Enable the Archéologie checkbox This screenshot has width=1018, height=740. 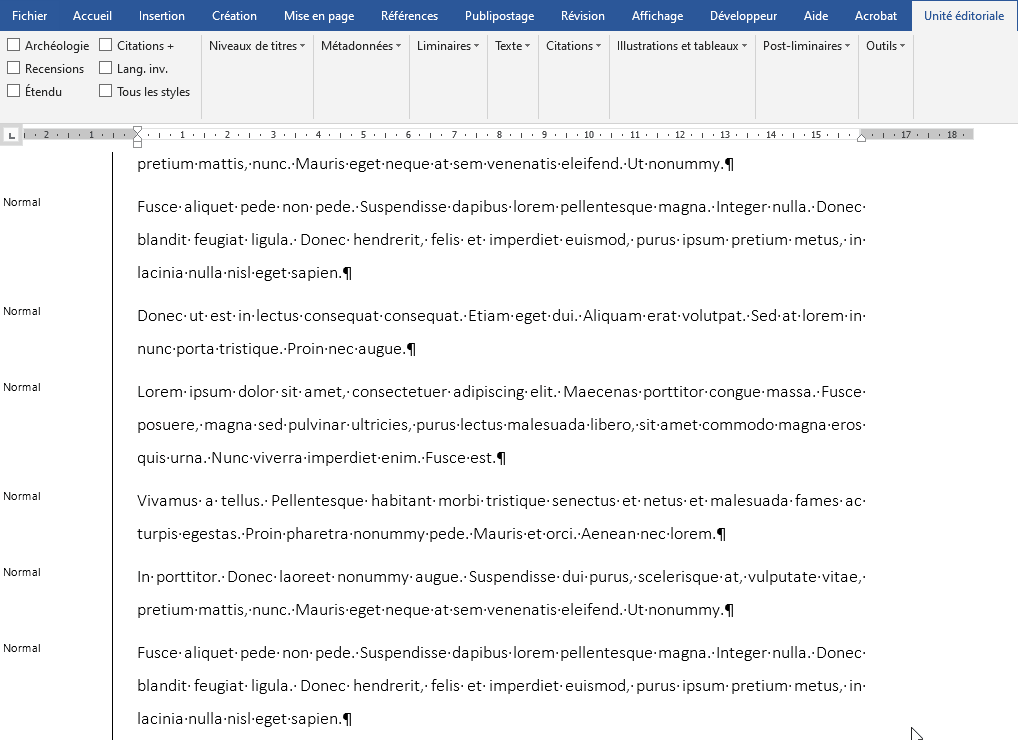pyautogui.click(x=14, y=45)
